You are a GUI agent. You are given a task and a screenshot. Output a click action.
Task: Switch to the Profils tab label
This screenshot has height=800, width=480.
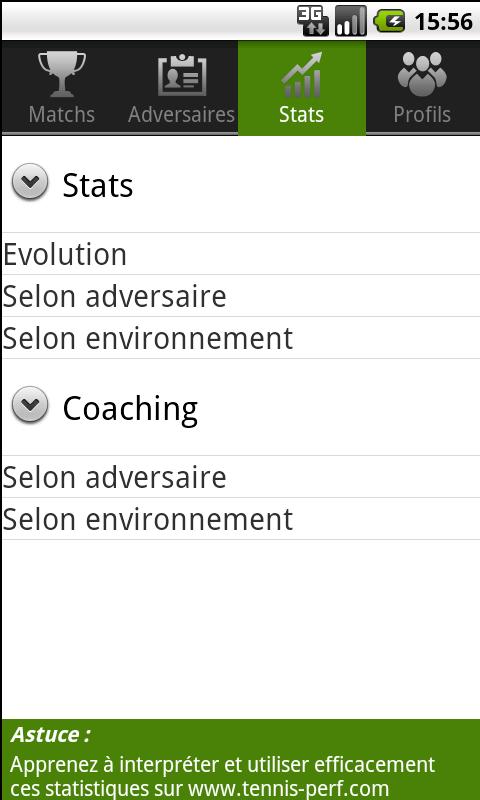coord(422,115)
